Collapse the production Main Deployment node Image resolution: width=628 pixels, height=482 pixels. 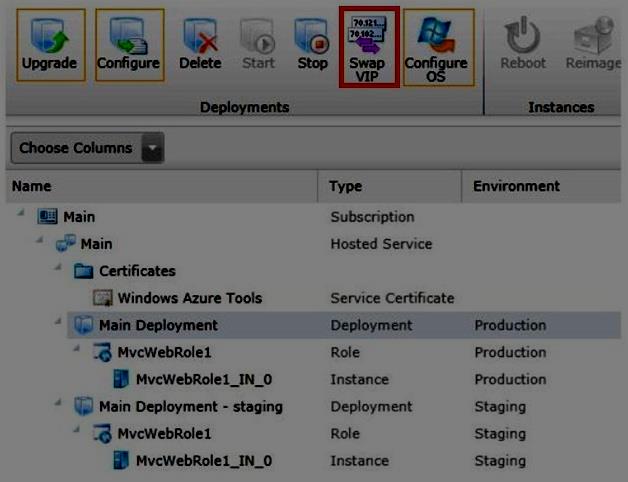pyautogui.click(x=58, y=321)
